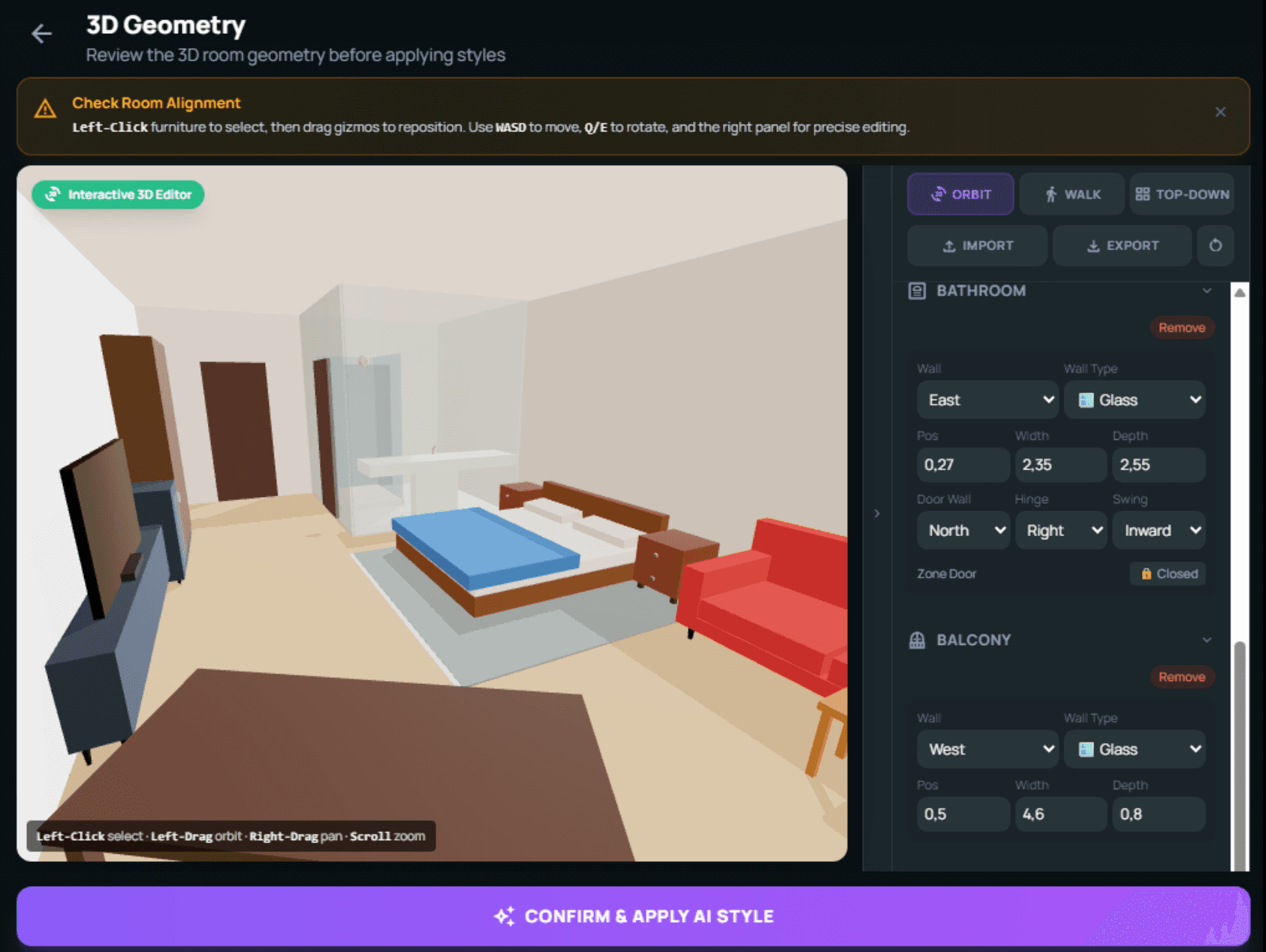Dismiss the Check Room Alignment warning
The image size is (1266, 952).
1220,112
